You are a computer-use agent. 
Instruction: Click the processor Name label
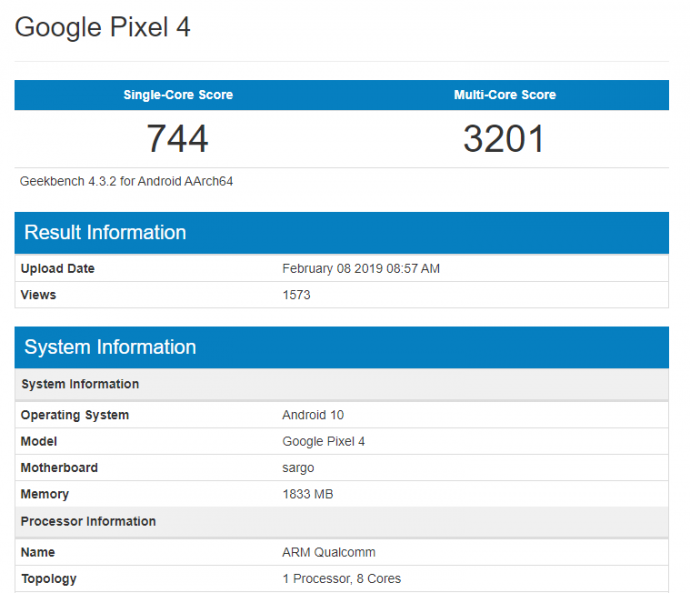pyautogui.click(x=37, y=552)
